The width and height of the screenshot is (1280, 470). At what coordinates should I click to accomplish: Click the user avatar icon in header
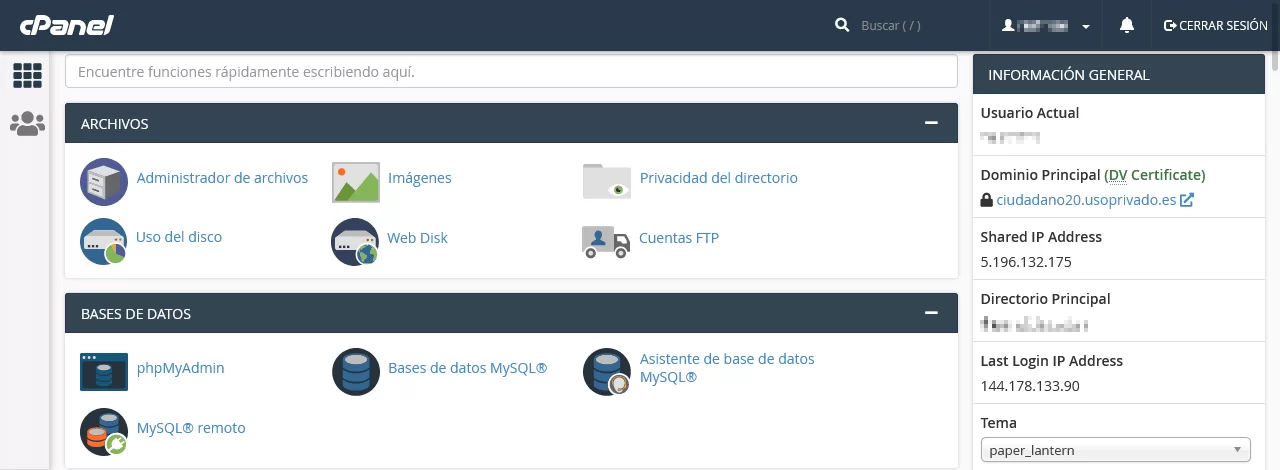tap(1008, 26)
